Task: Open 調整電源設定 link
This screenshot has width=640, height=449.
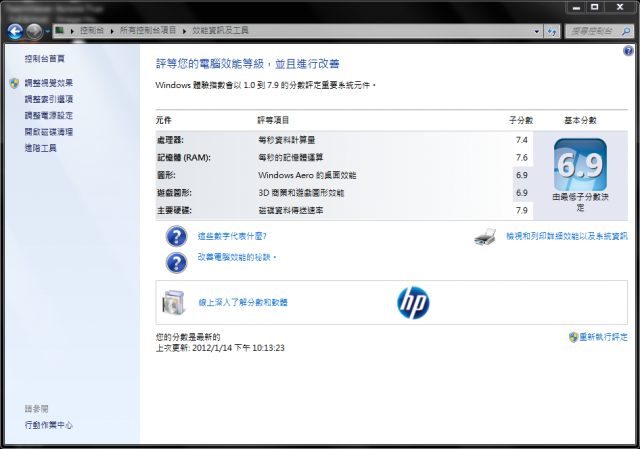Action: click(49, 116)
